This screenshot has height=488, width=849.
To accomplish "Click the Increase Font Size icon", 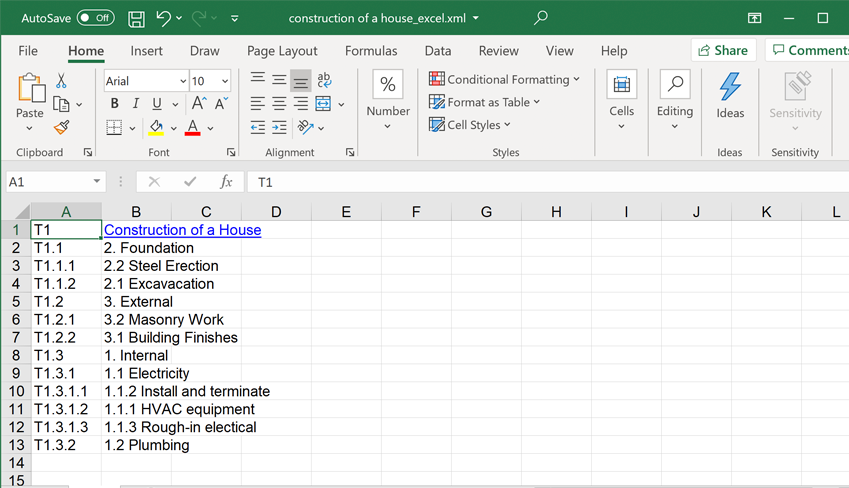I will [198, 104].
